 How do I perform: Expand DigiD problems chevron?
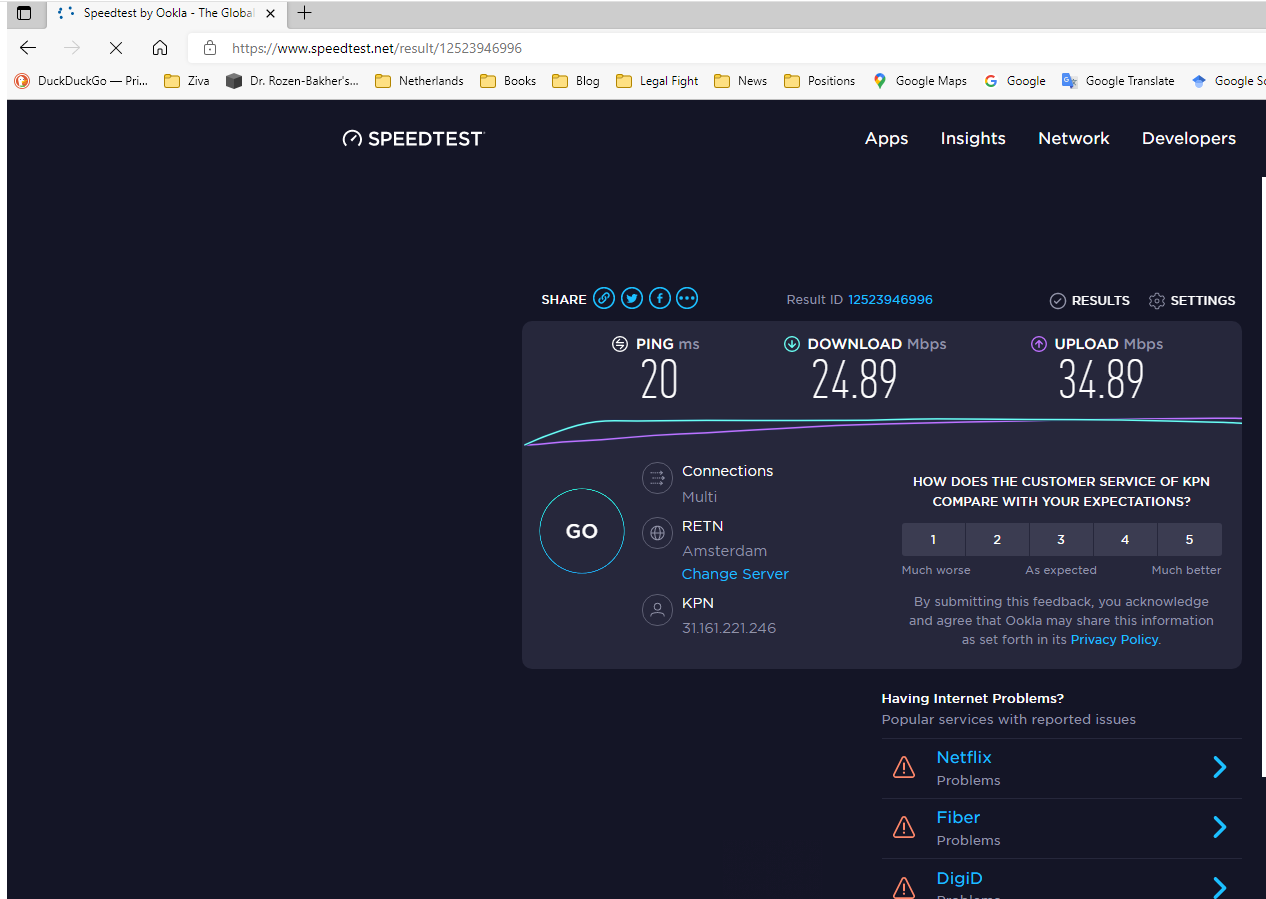(x=1220, y=887)
